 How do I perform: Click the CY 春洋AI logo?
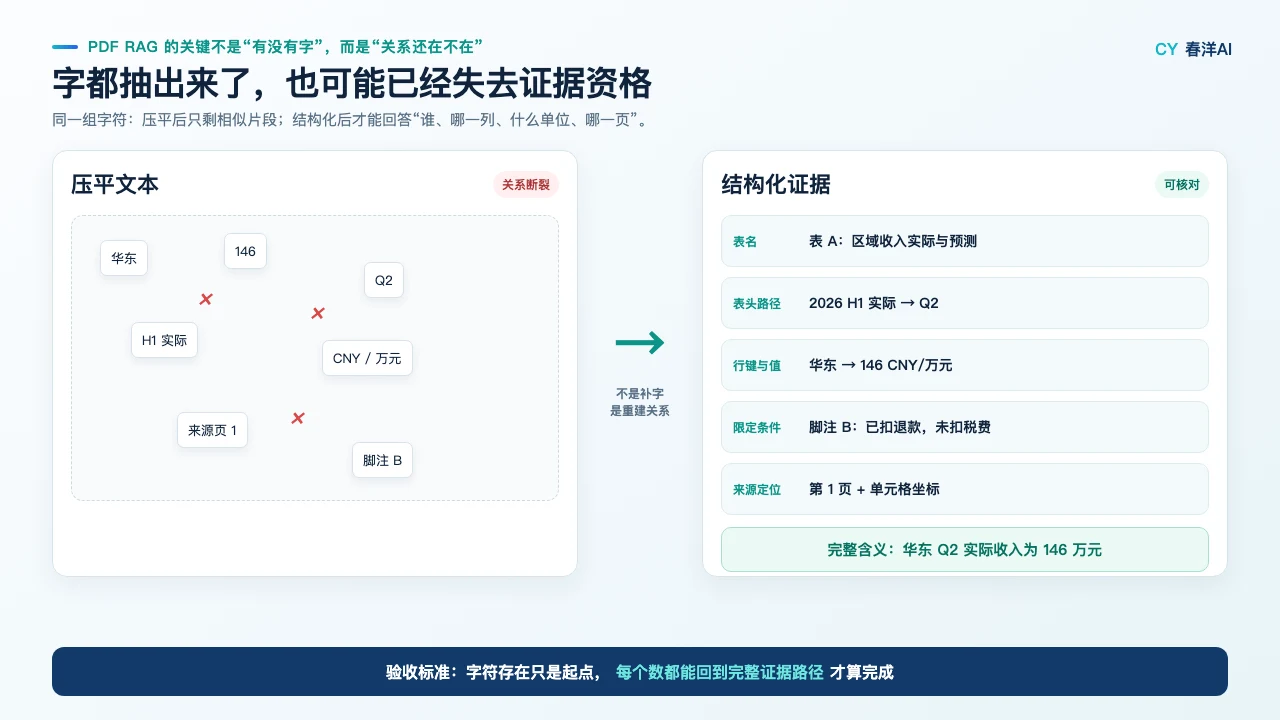coord(1193,49)
